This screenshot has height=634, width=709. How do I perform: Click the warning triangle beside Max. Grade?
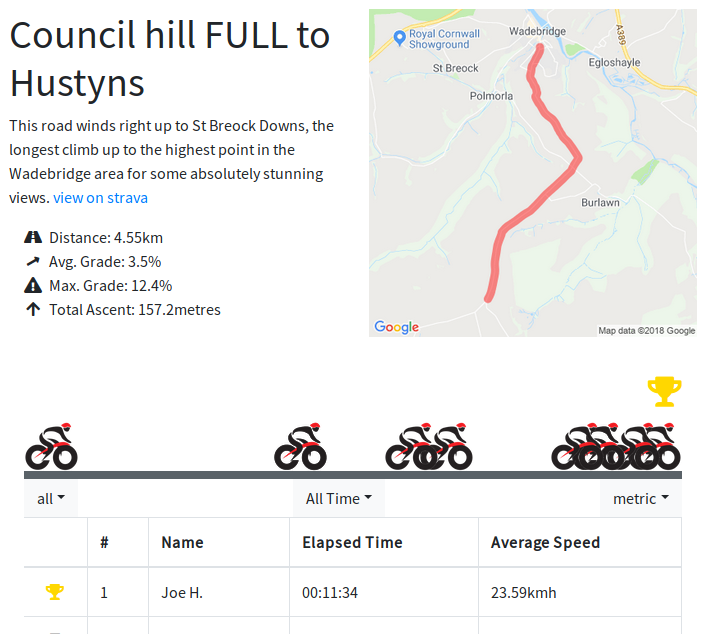point(33,286)
